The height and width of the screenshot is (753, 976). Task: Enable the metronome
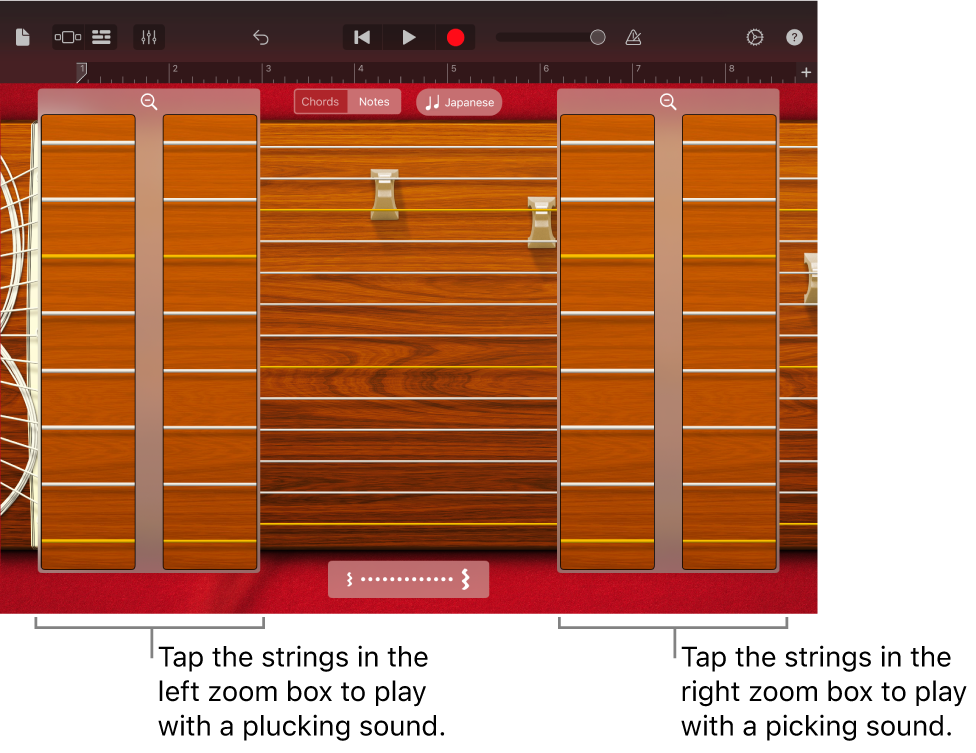633,37
